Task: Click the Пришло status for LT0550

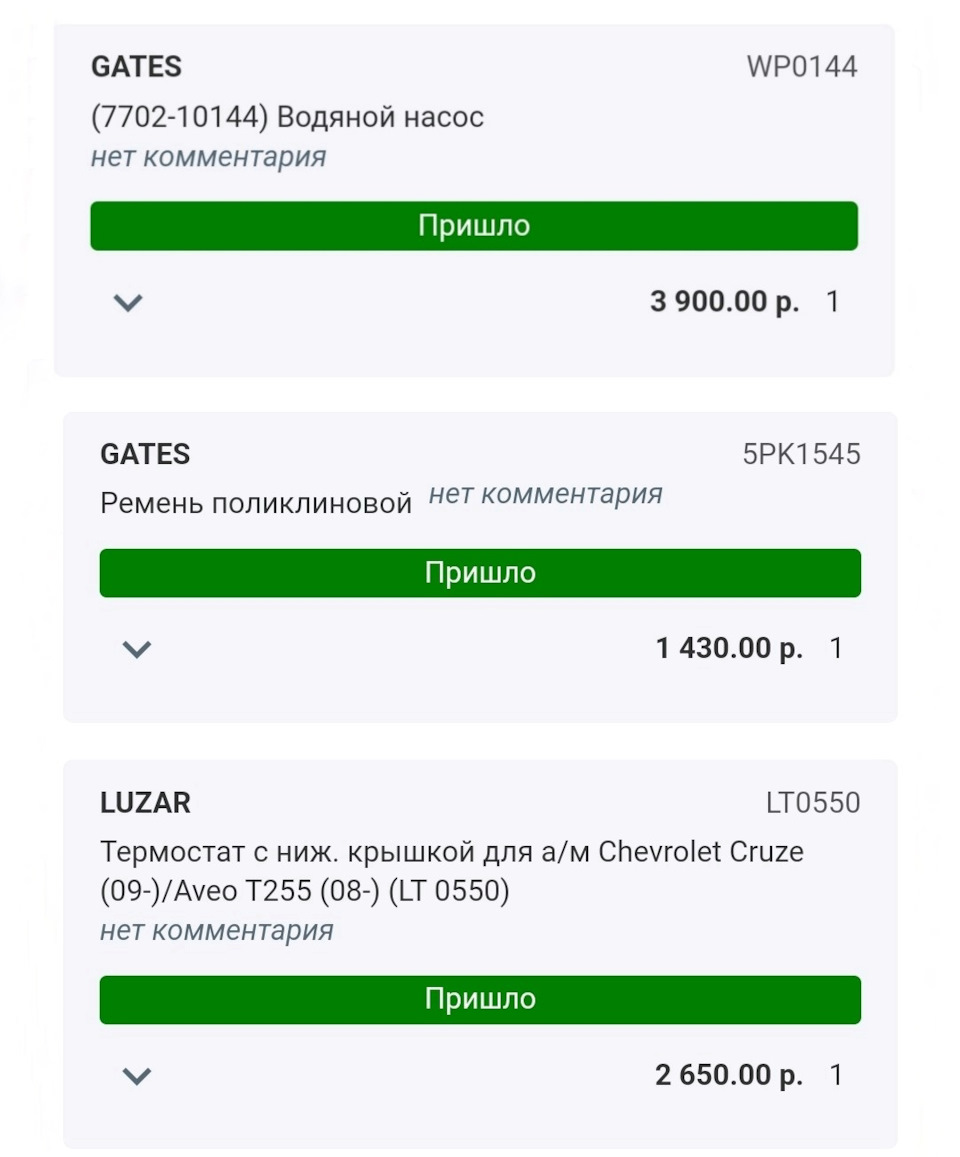Action: click(x=480, y=1000)
